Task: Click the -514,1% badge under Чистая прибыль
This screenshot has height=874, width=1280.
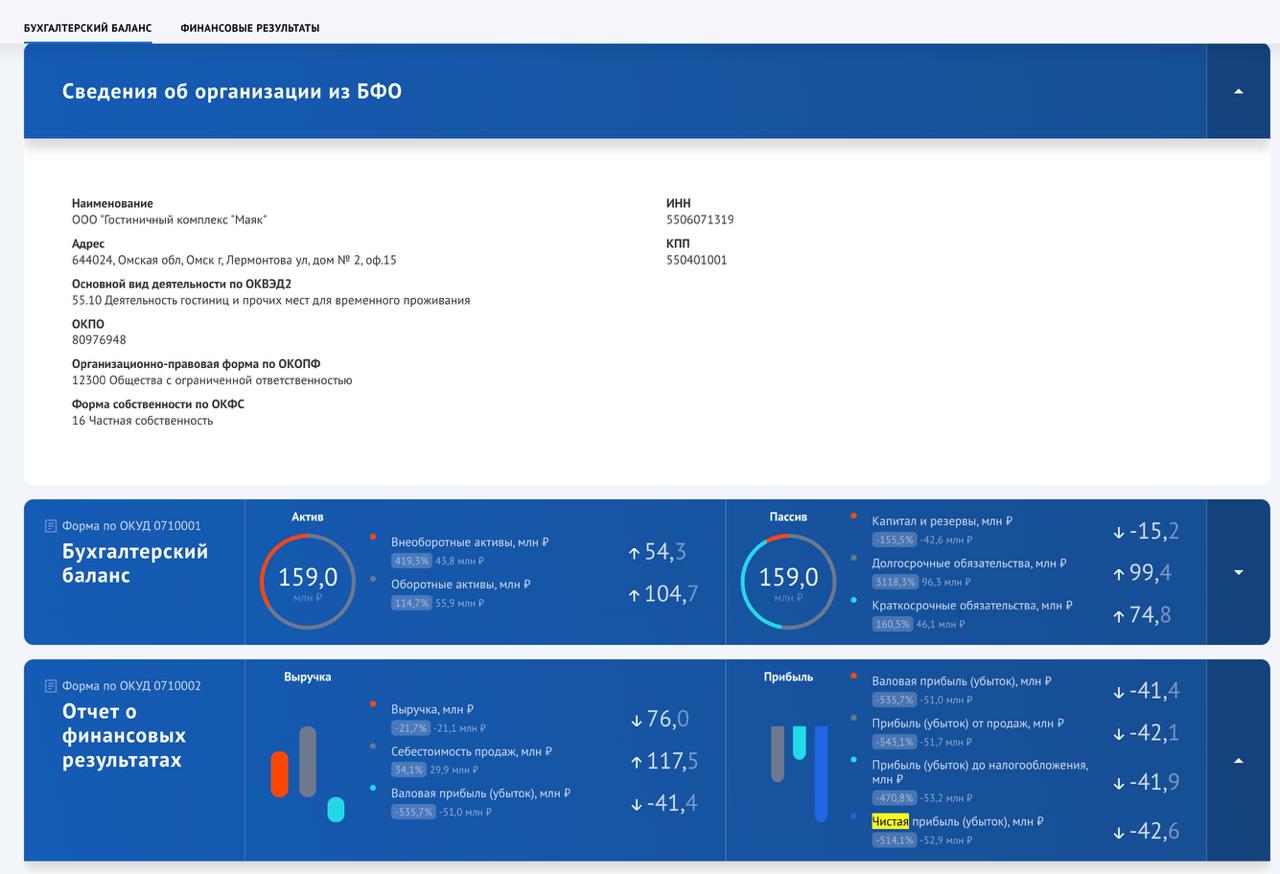Action: coord(893,840)
